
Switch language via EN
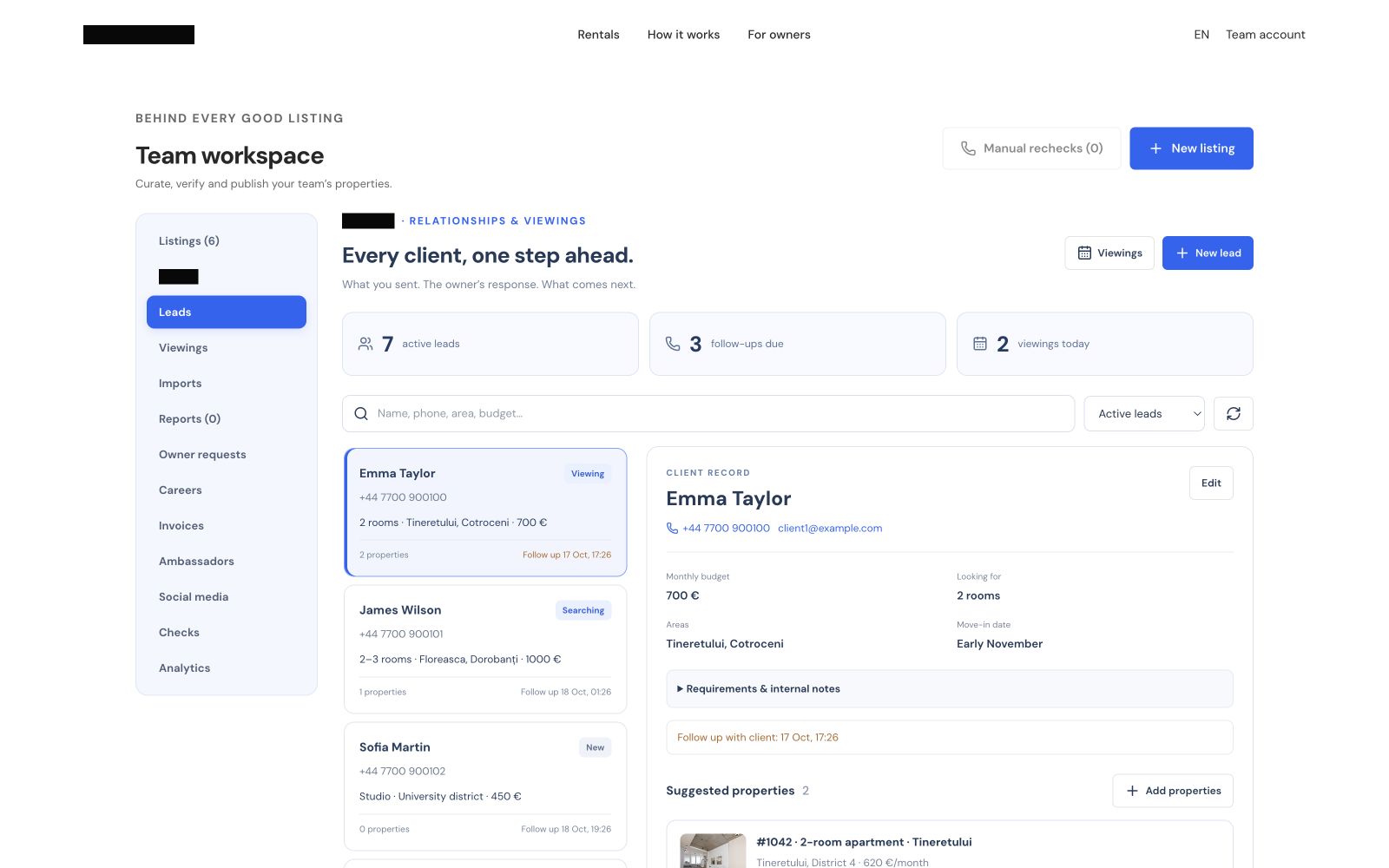(1201, 35)
